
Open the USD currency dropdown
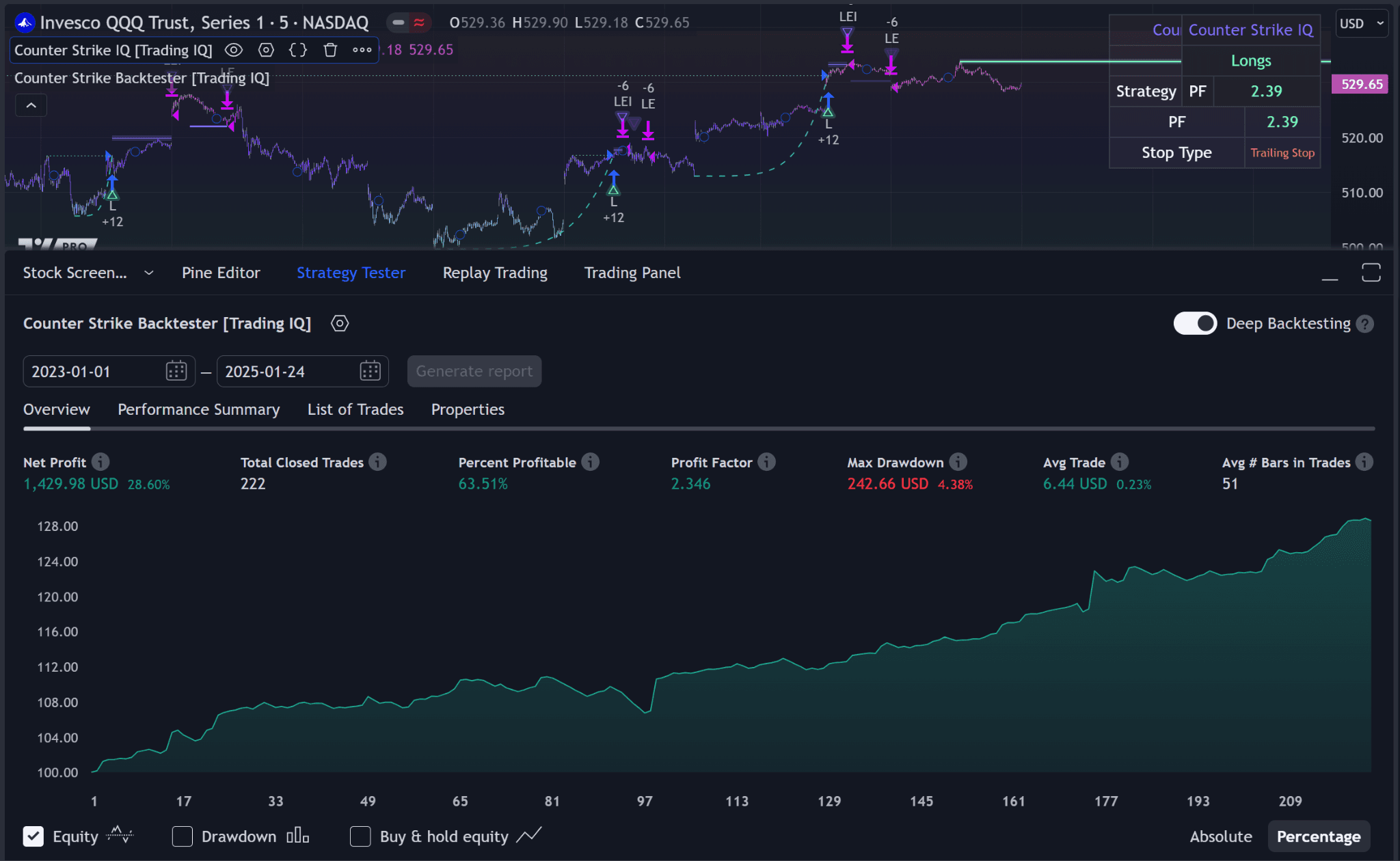[x=1362, y=23]
